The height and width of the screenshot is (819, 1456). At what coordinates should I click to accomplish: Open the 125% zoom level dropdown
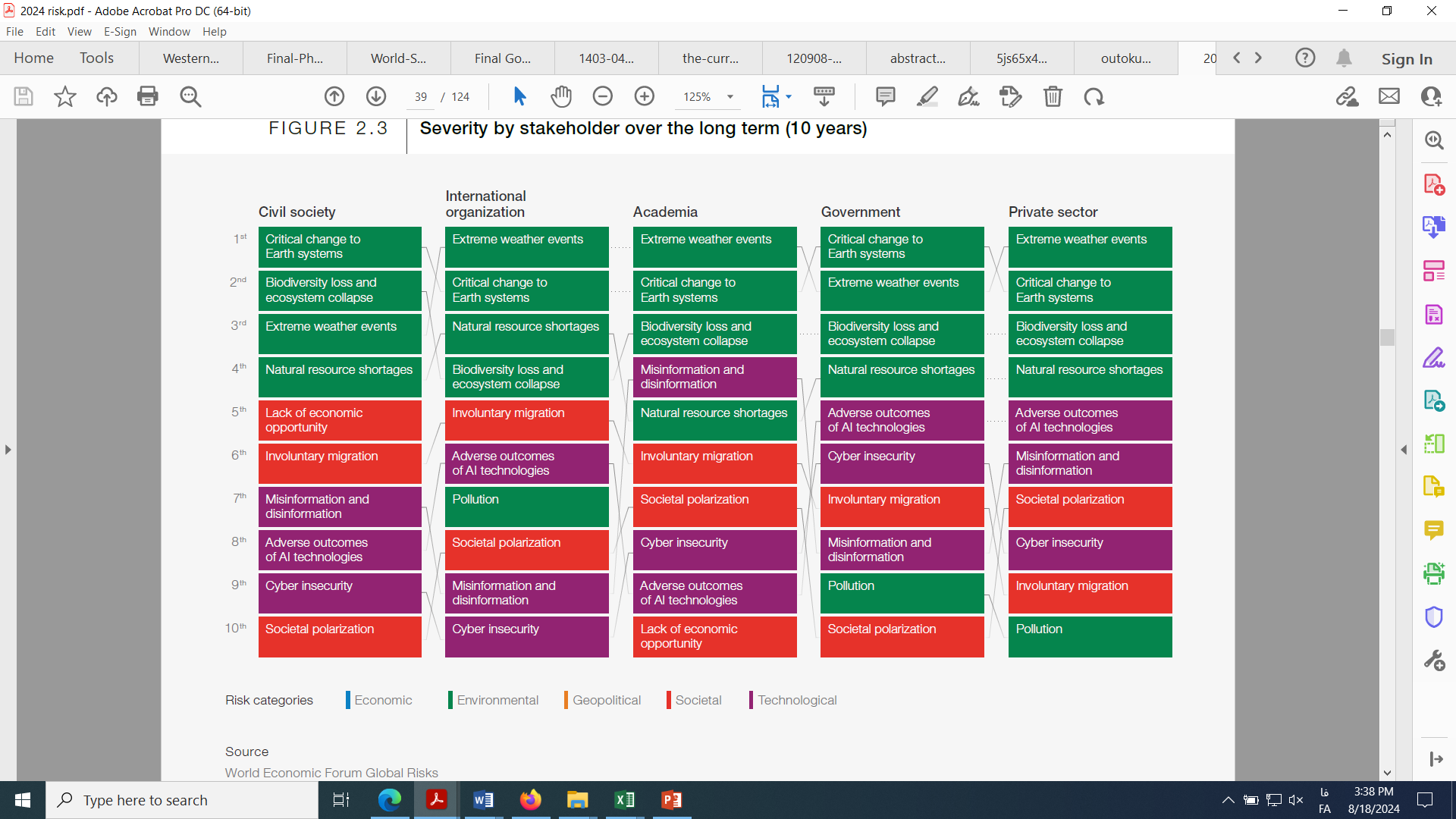[x=730, y=97]
